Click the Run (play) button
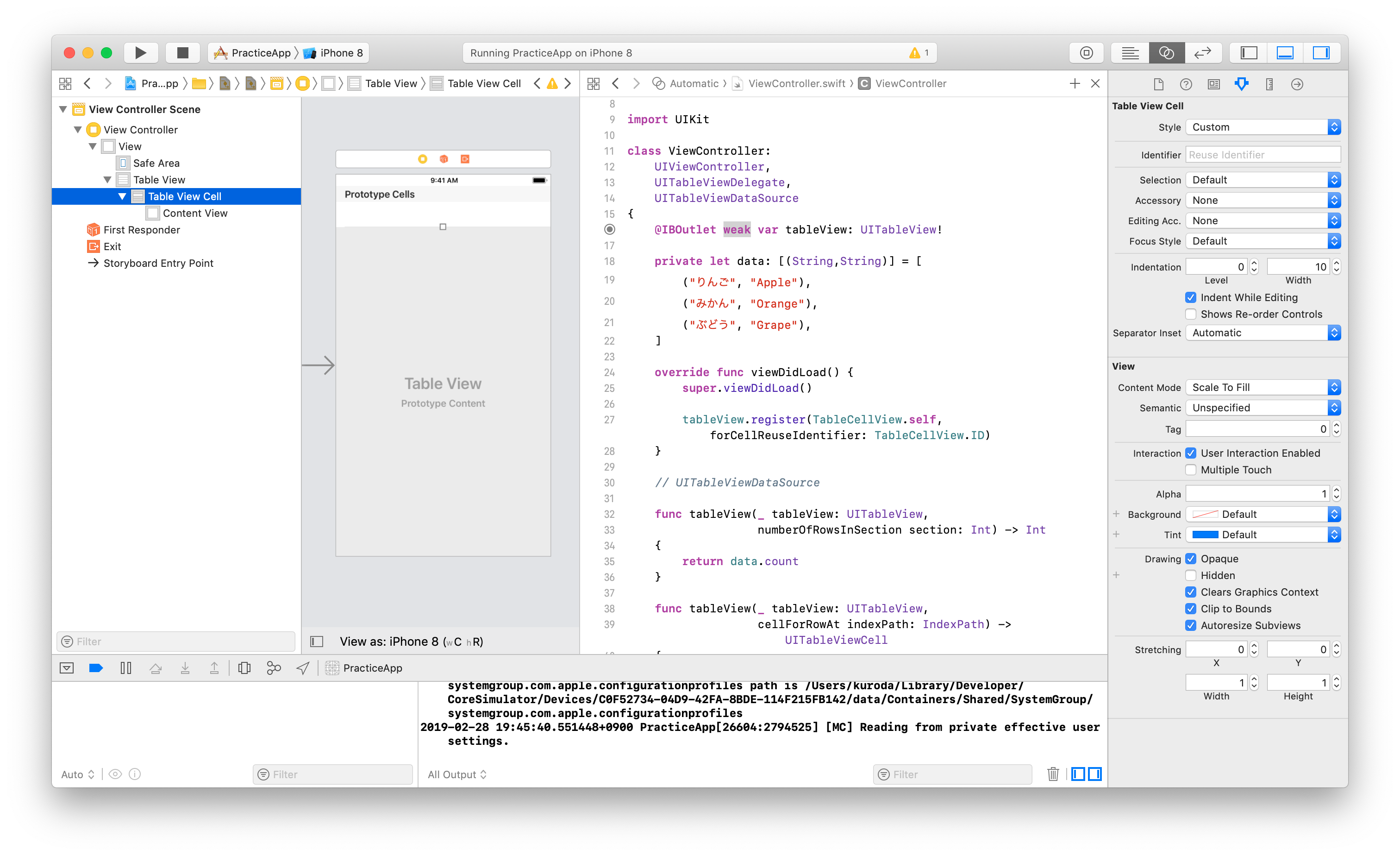The image size is (1400, 856). [140, 53]
